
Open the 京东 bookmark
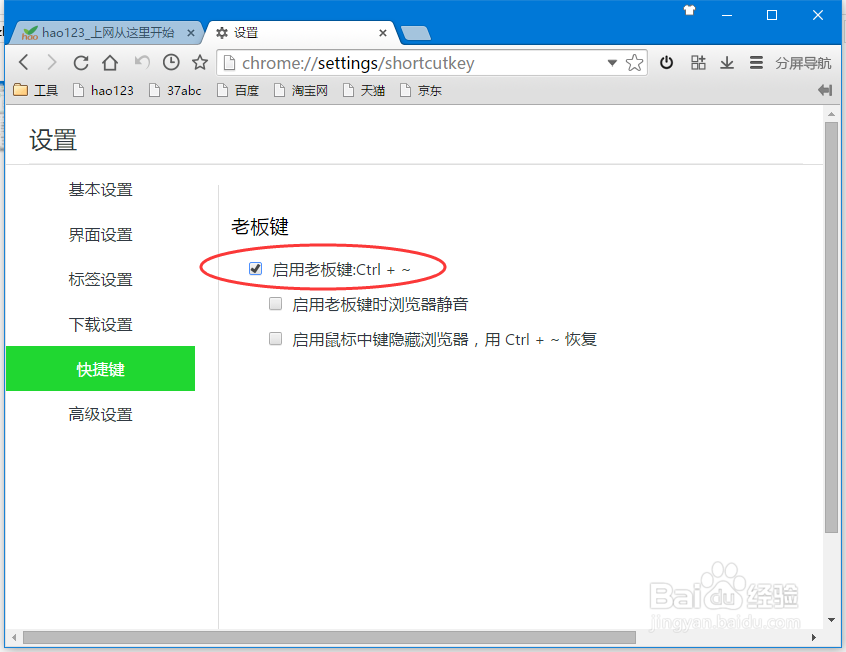[x=420, y=90]
